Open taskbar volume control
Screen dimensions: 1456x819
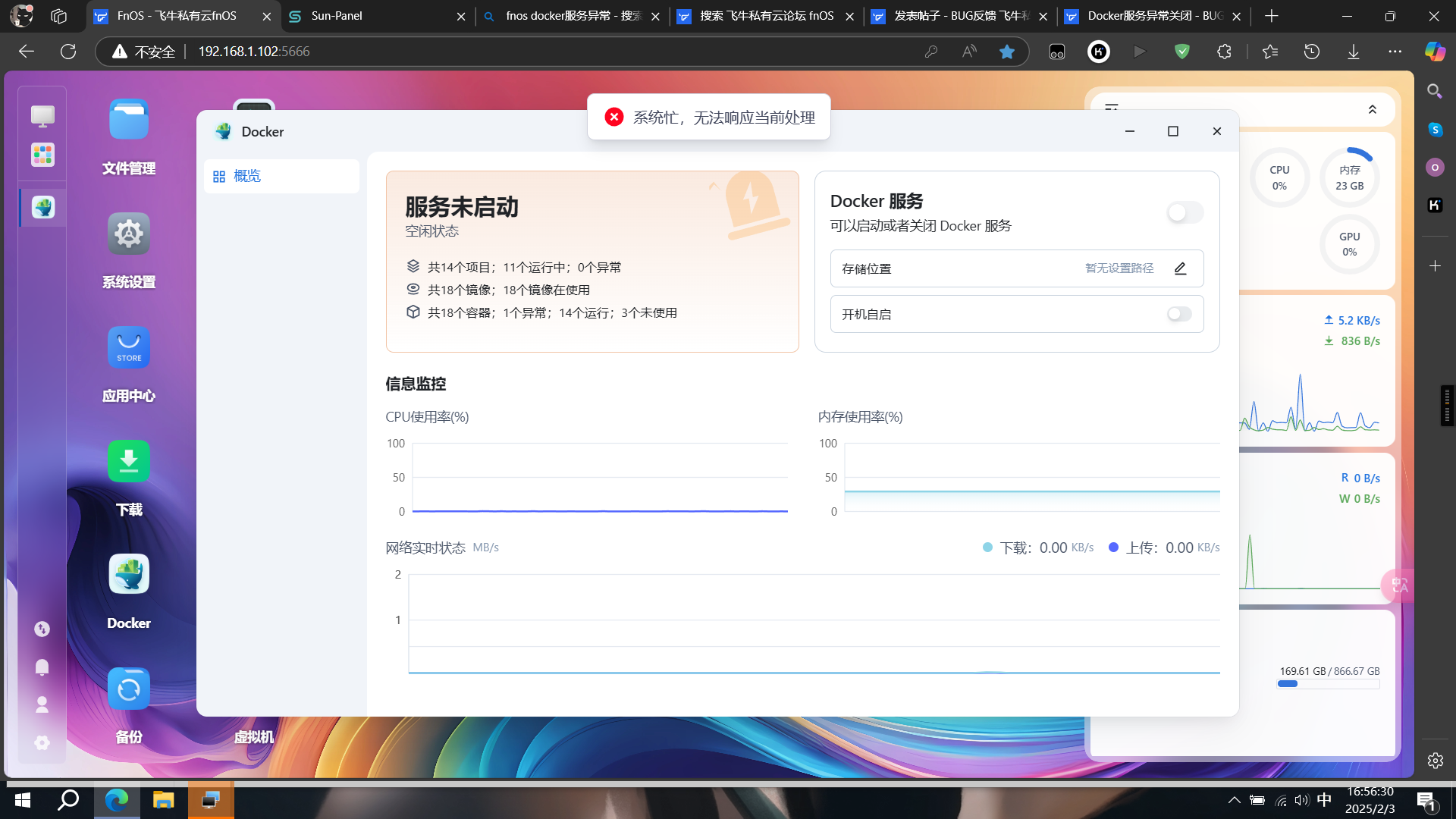(1302, 800)
